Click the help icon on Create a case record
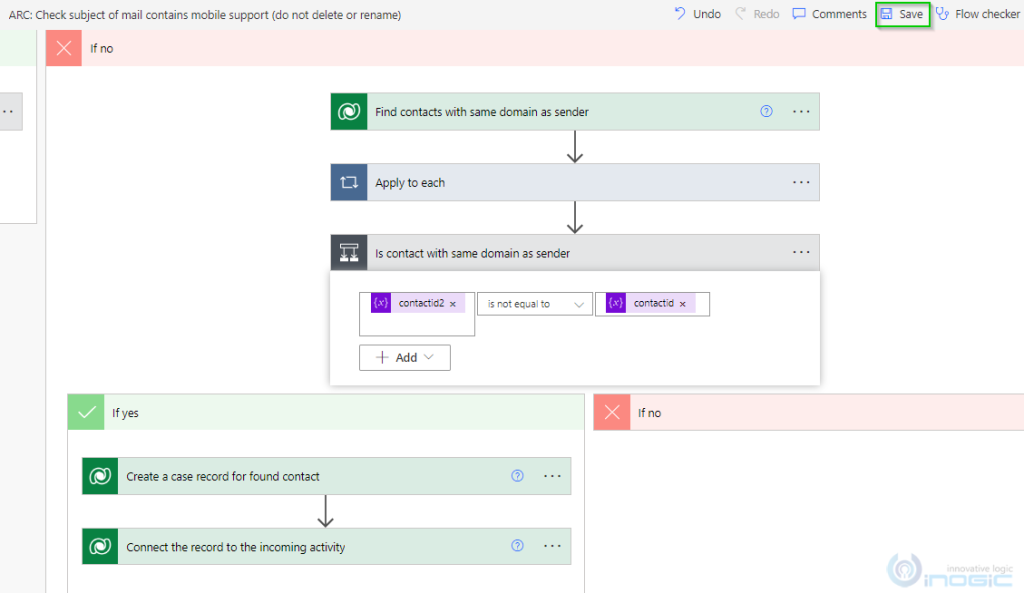1024x593 pixels. [517, 475]
